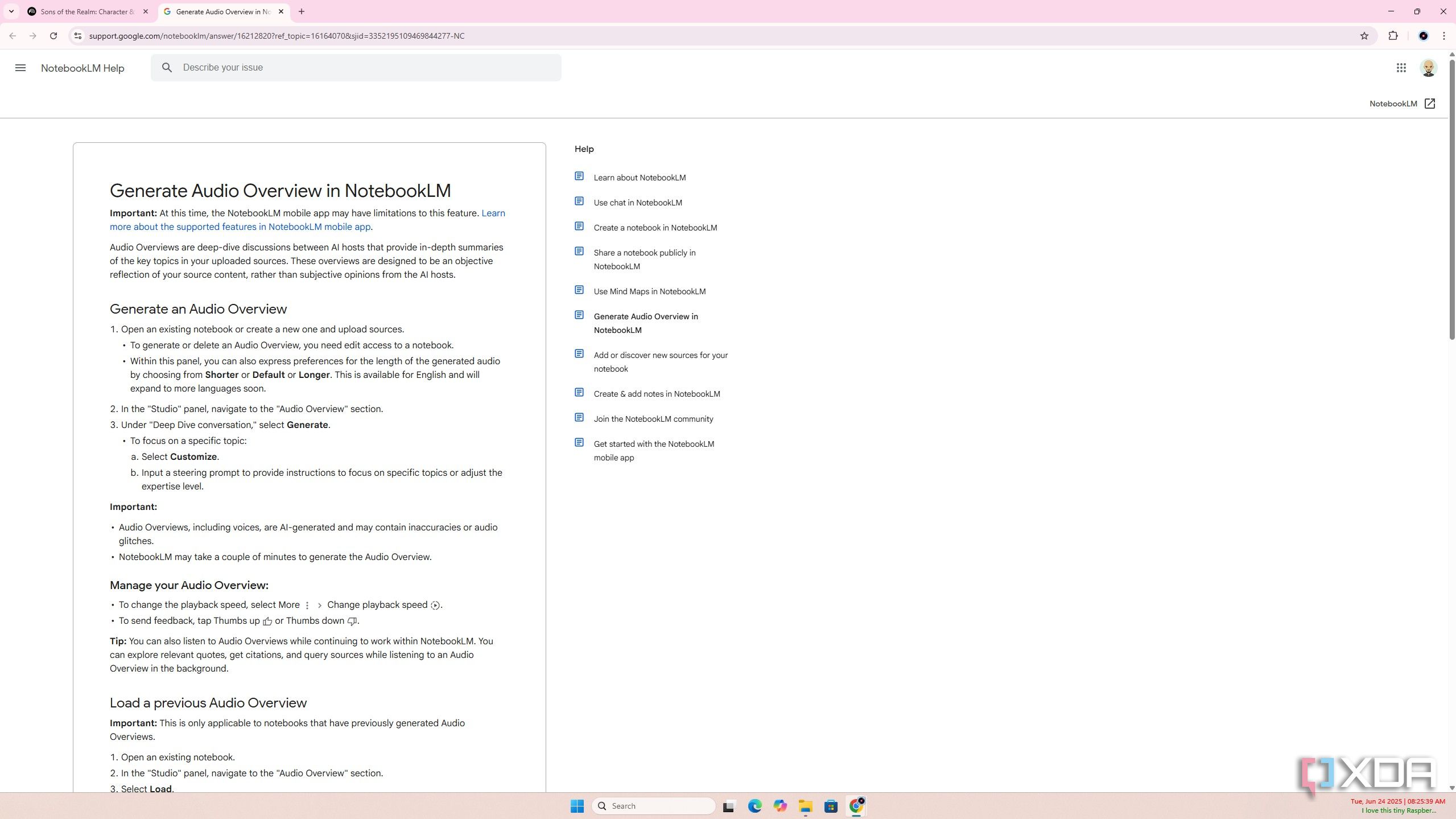Switch to the Sons of the Realm tab
1456x819 pixels.
pyautogui.click(x=88, y=11)
